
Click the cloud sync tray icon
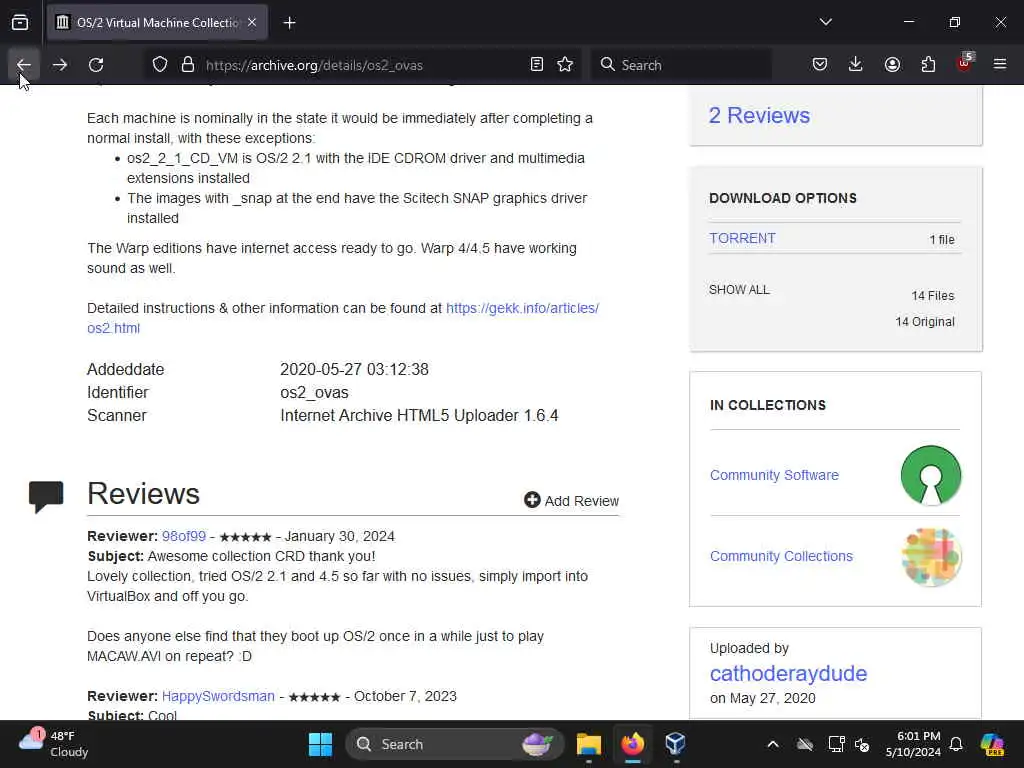(x=805, y=744)
